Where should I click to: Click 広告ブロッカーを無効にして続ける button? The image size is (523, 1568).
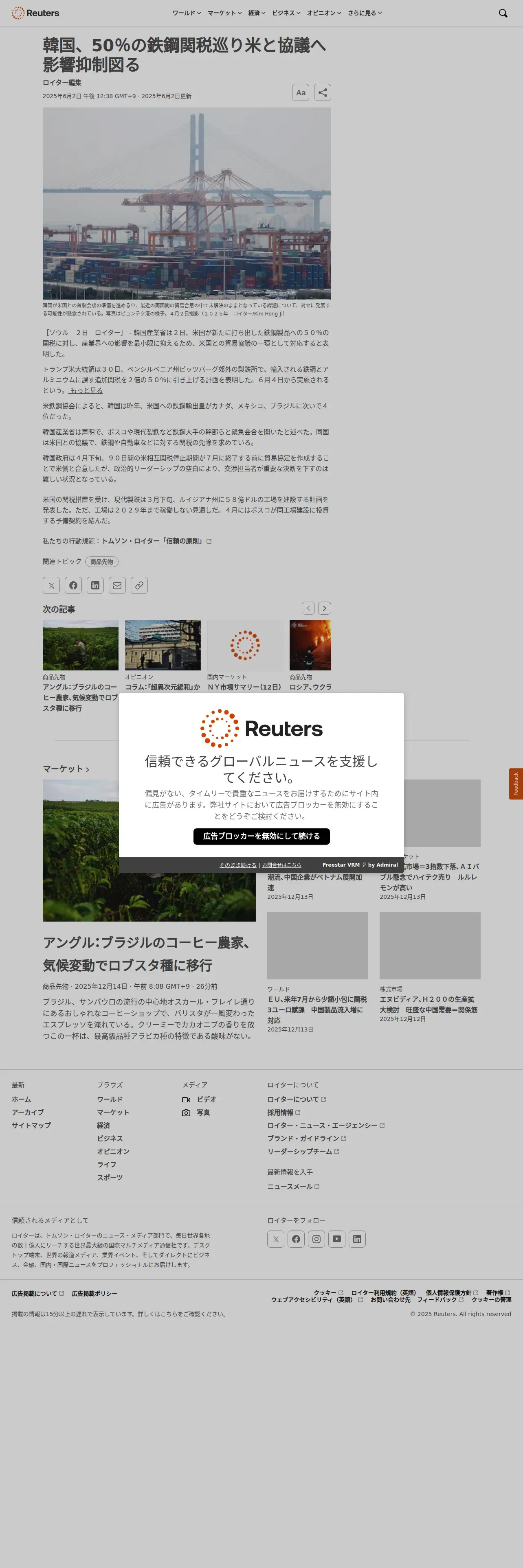261,836
